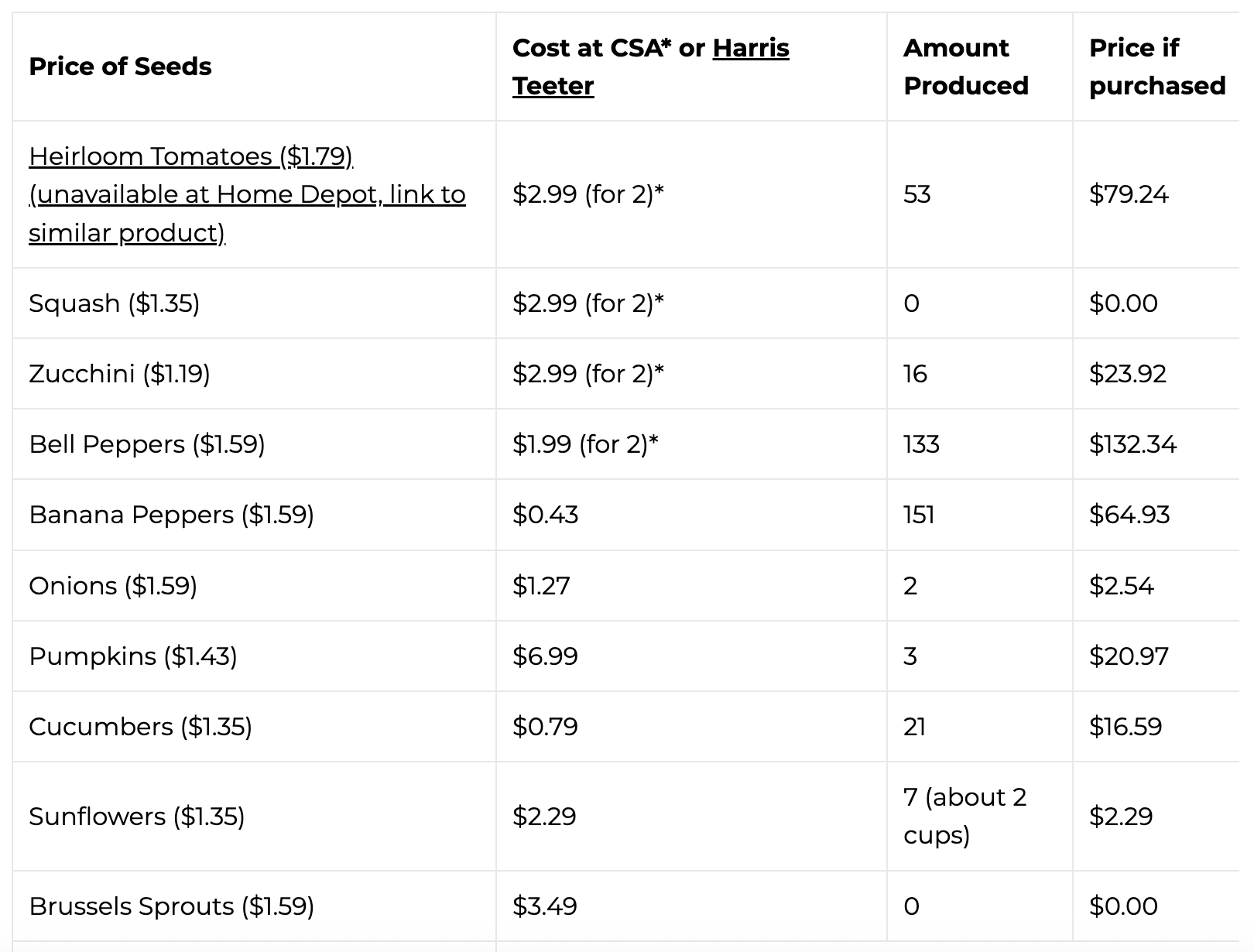Viewport: 1254px width, 952px height.
Task: Click the 133 bell peppers amount
Action: tap(921, 444)
